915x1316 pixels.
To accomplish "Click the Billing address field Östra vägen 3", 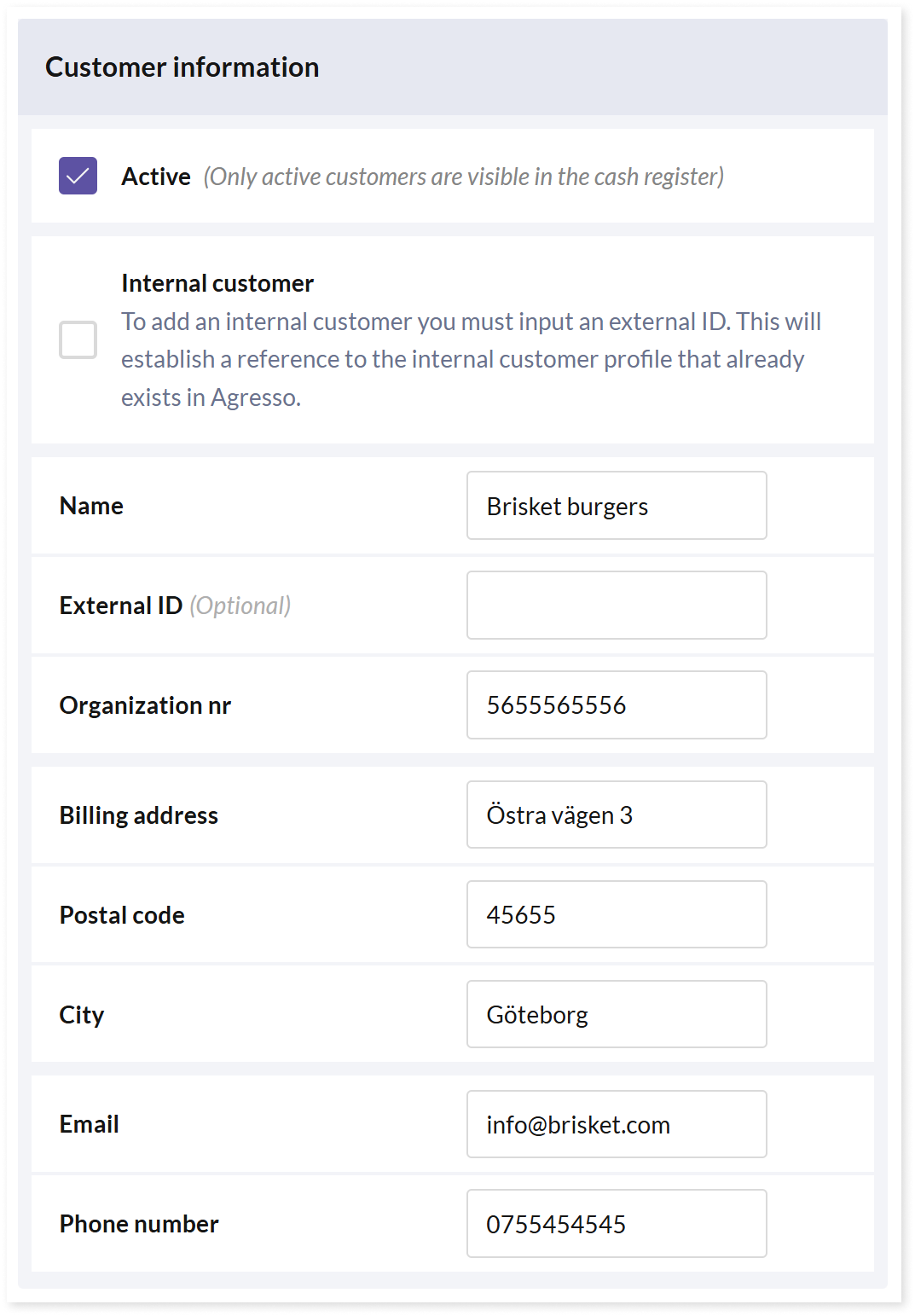I will pyautogui.click(x=617, y=815).
